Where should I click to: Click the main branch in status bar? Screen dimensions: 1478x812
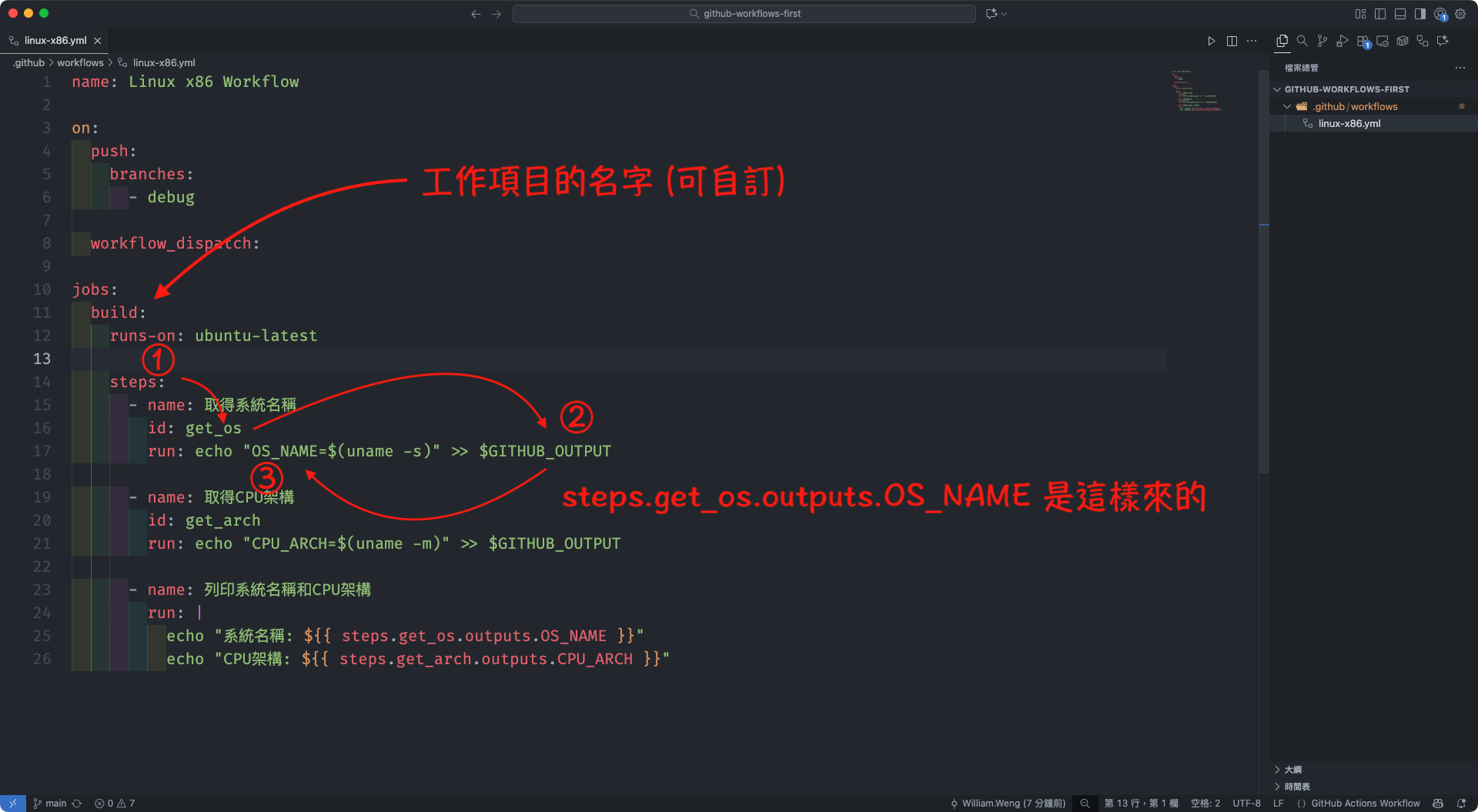point(55,804)
